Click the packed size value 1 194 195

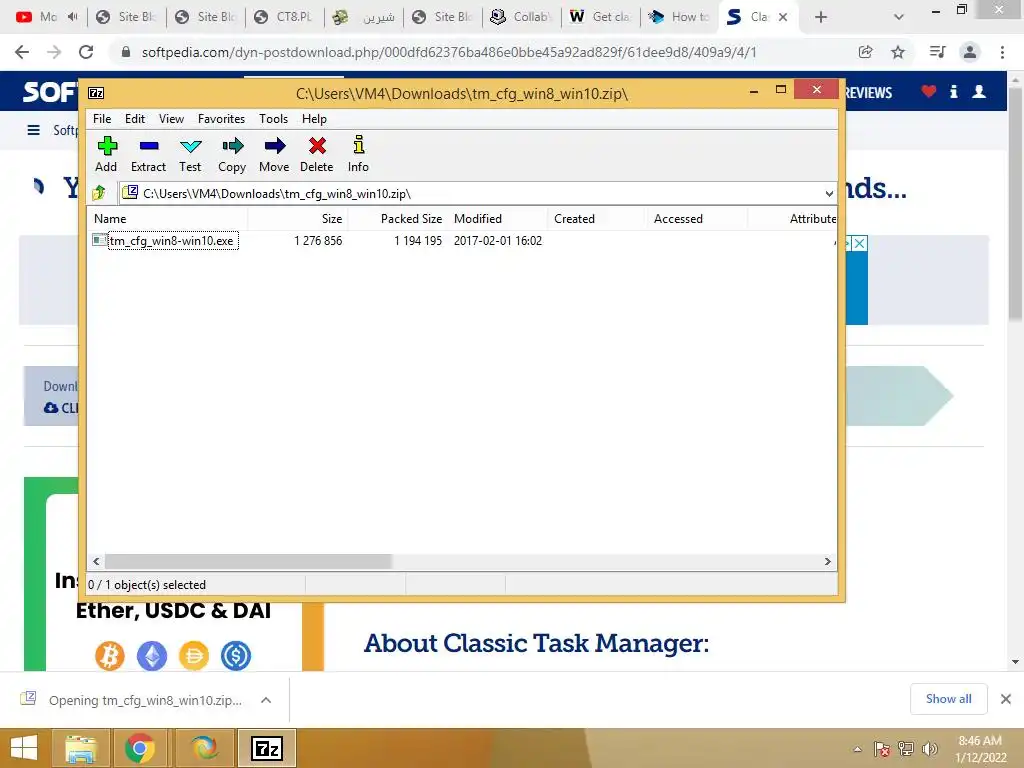(418, 241)
